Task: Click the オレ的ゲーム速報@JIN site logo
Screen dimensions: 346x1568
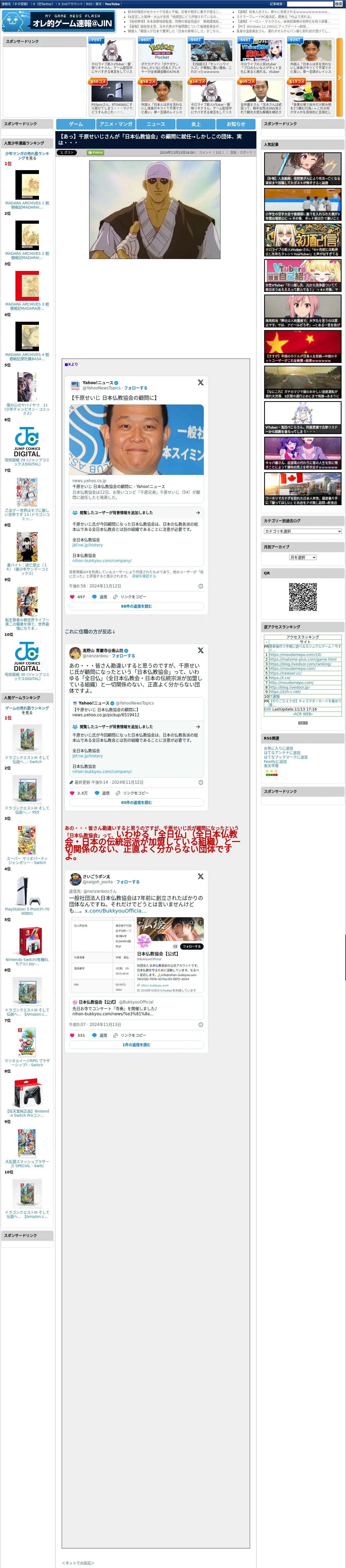Action: pyautogui.click(x=59, y=21)
